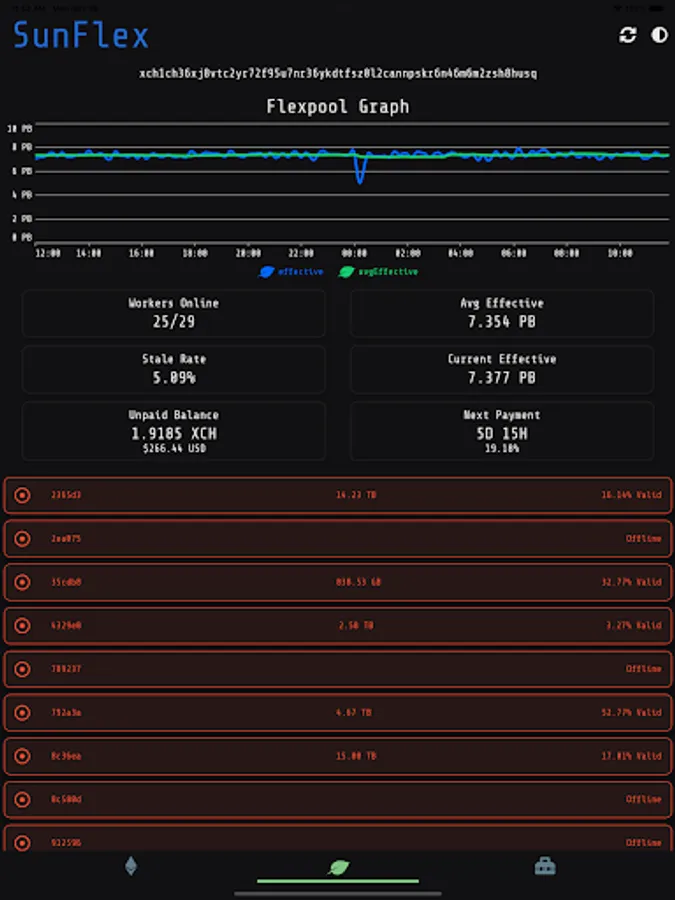
Task: Click the status circle icon of worker 932596
Action: point(22,843)
